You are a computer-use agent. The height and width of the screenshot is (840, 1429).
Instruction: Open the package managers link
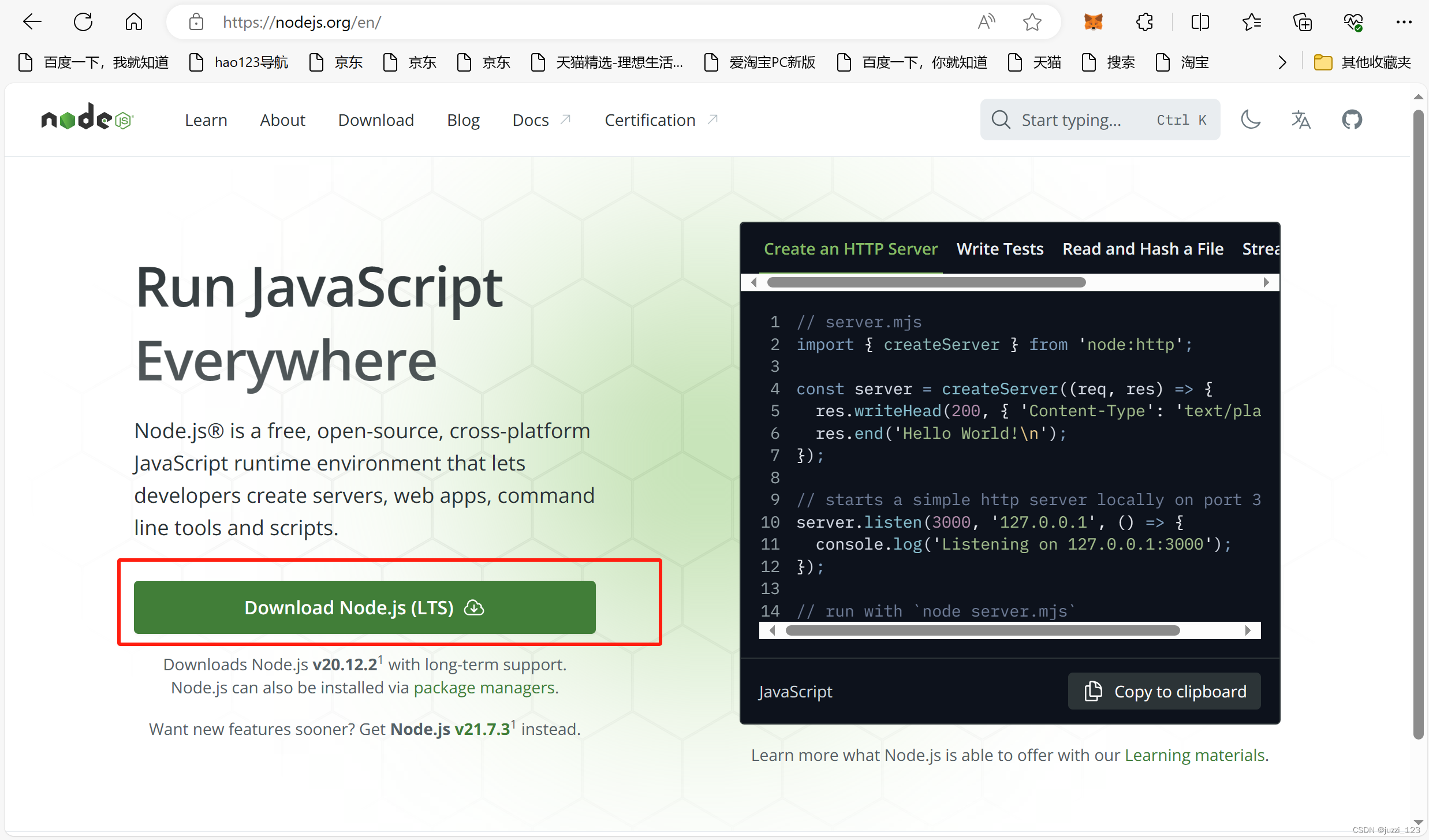484,688
